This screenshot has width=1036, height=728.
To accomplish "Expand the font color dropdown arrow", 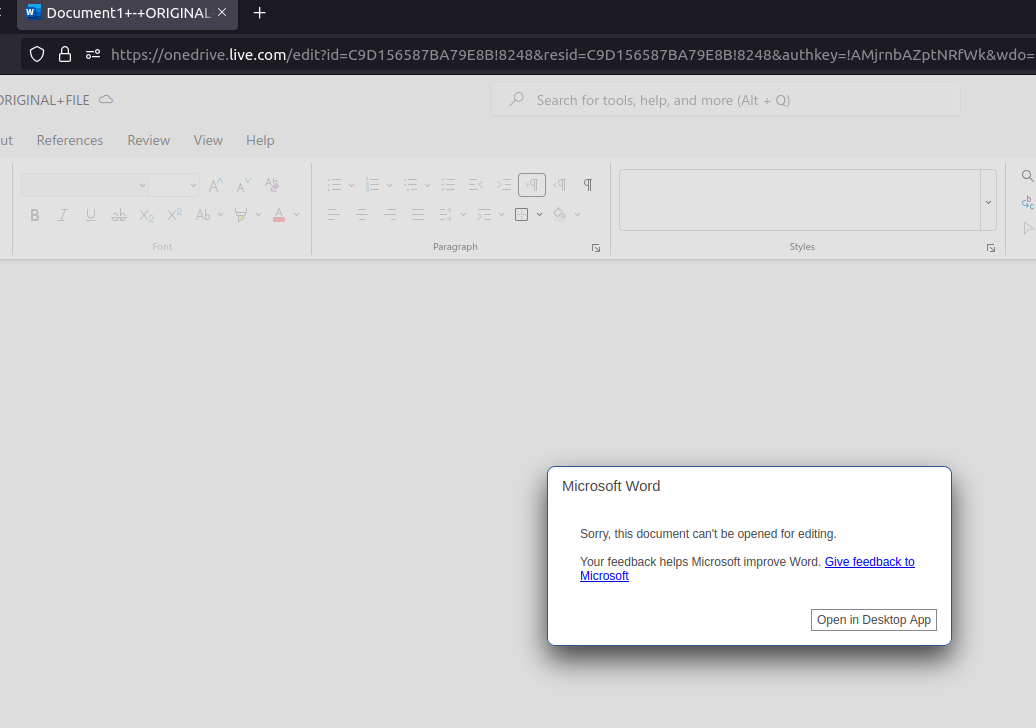I will click(x=297, y=215).
